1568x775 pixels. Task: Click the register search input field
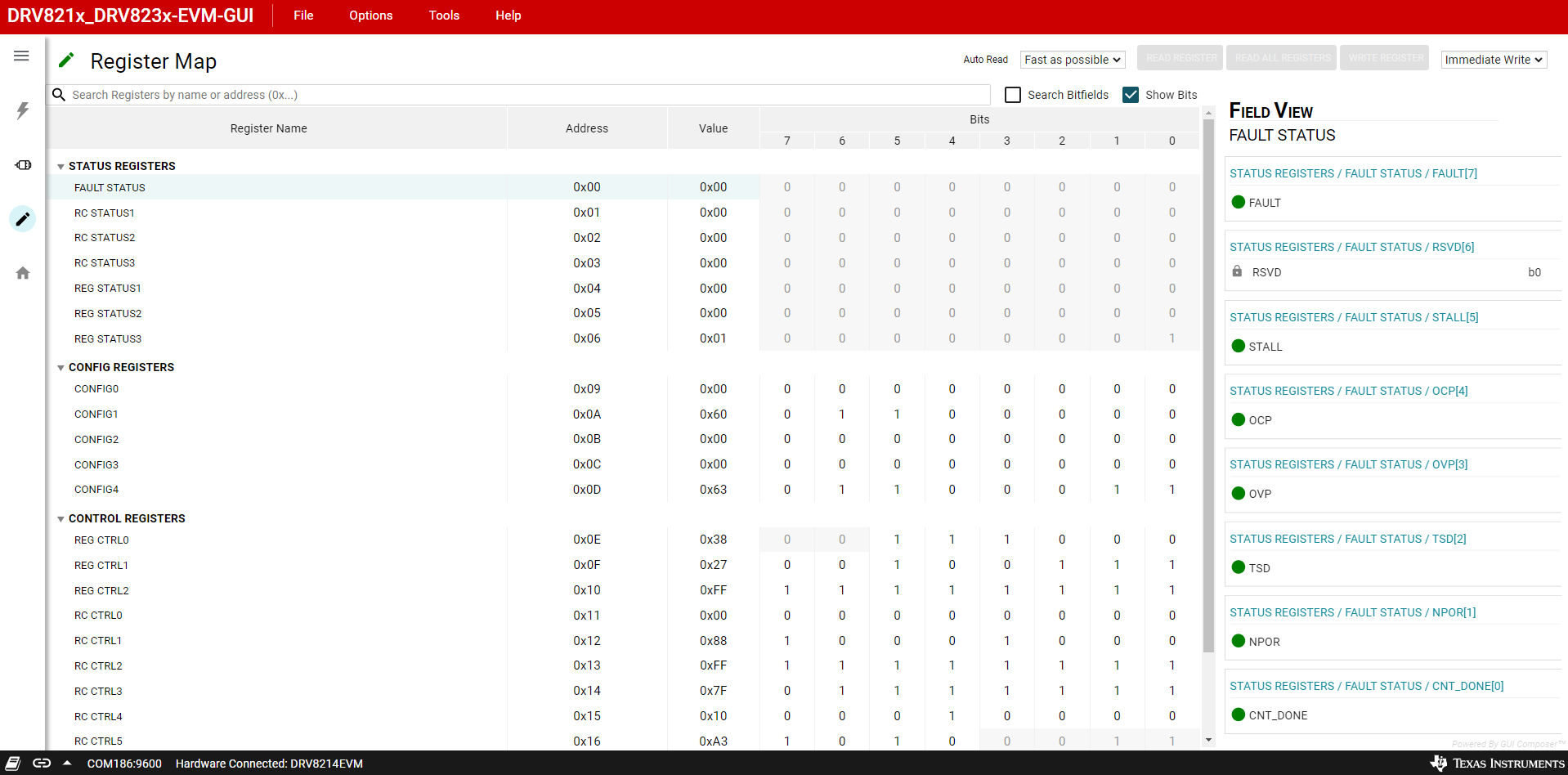pos(523,95)
